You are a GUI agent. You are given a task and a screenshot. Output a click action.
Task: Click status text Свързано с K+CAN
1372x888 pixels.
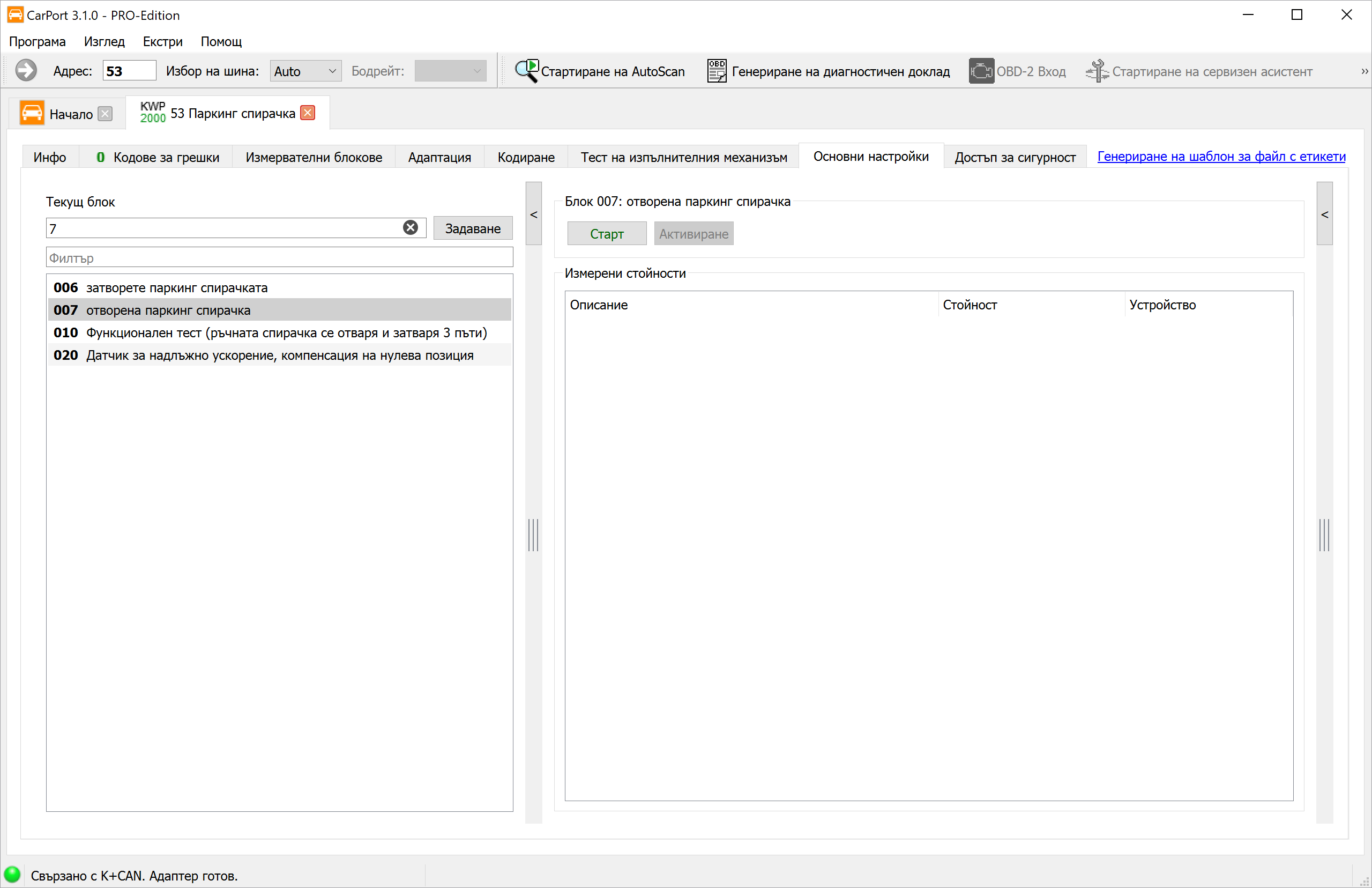click(133, 875)
